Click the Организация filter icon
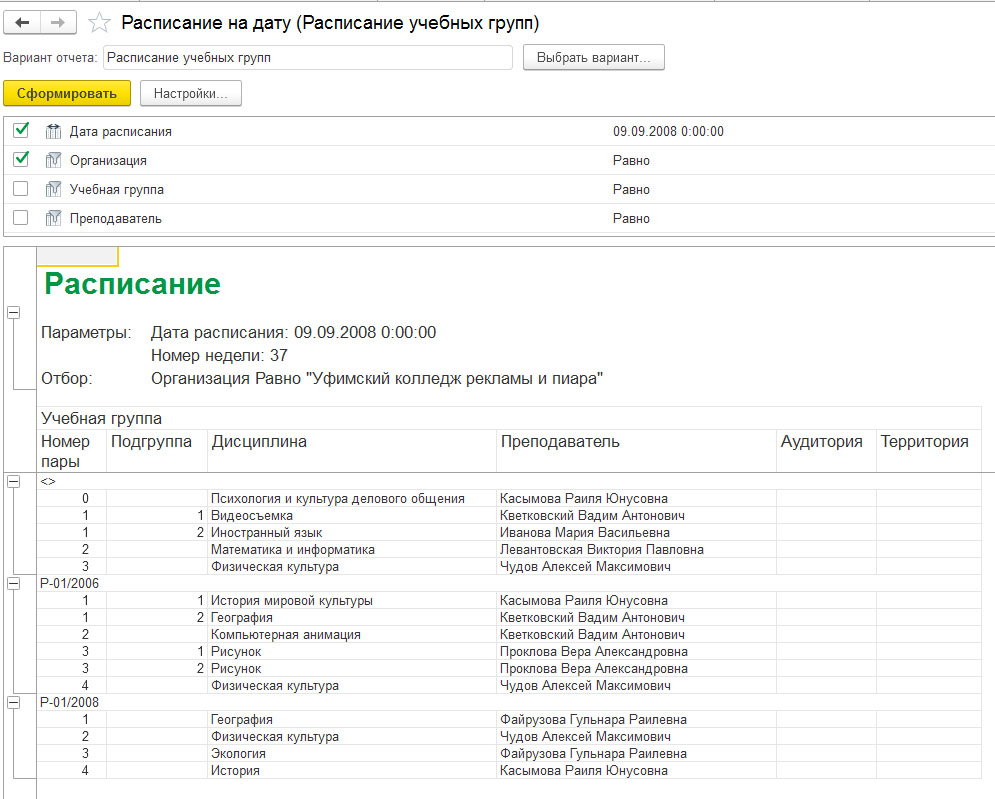The width and height of the screenshot is (995, 799). coord(53,161)
